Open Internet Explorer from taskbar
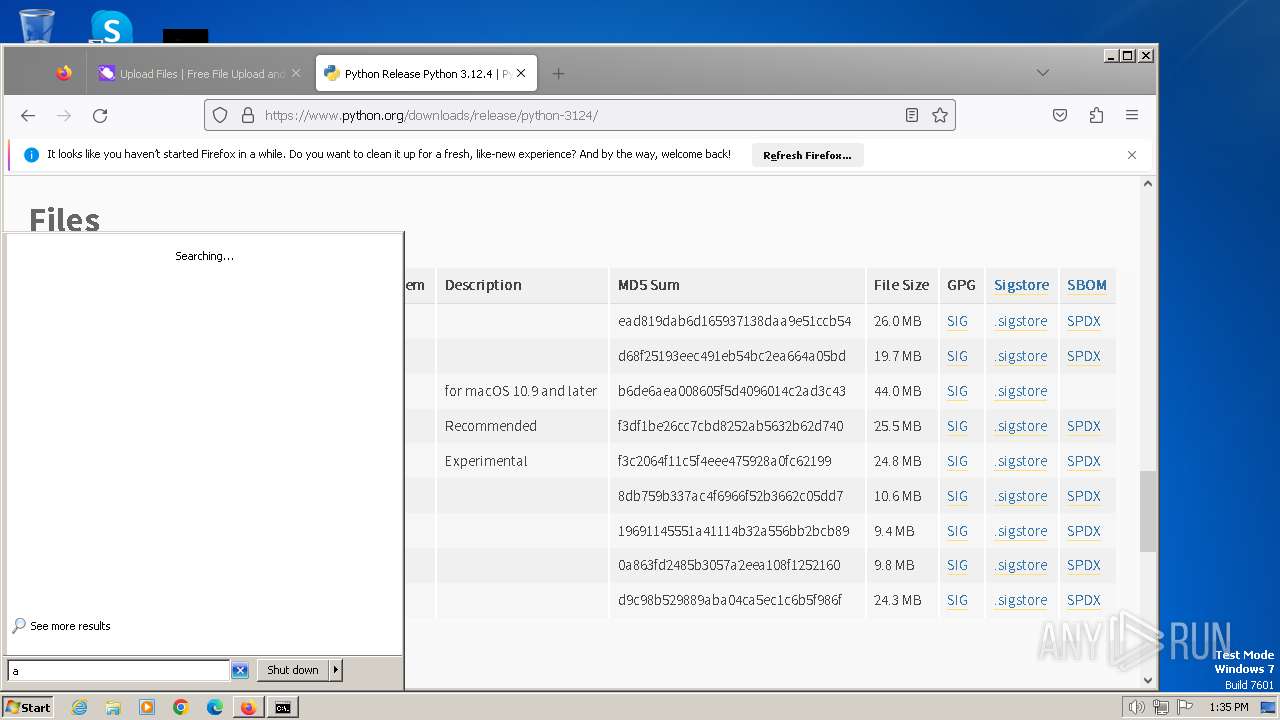Screen dimensions: 1280x720 click(x=79, y=707)
